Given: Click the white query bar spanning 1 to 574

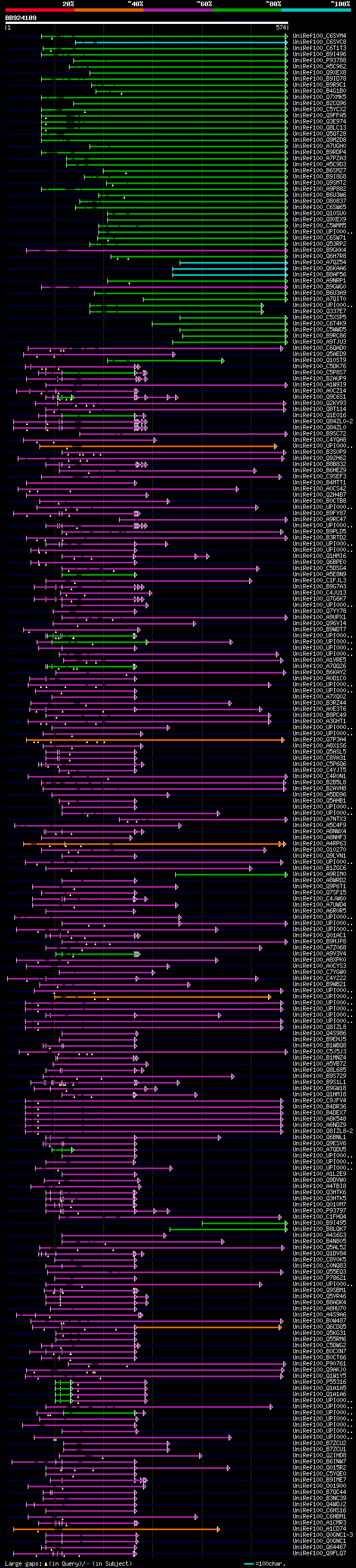Looking at the screenshot, I should pyautogui.click(x=147, y=22).
